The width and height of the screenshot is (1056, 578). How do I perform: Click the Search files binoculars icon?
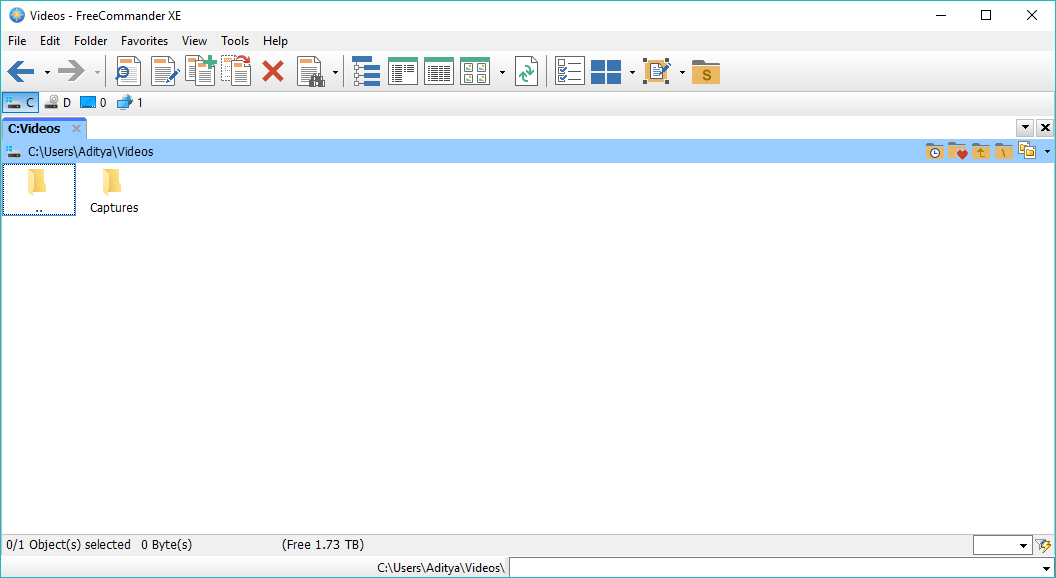[x=311, y=72]
